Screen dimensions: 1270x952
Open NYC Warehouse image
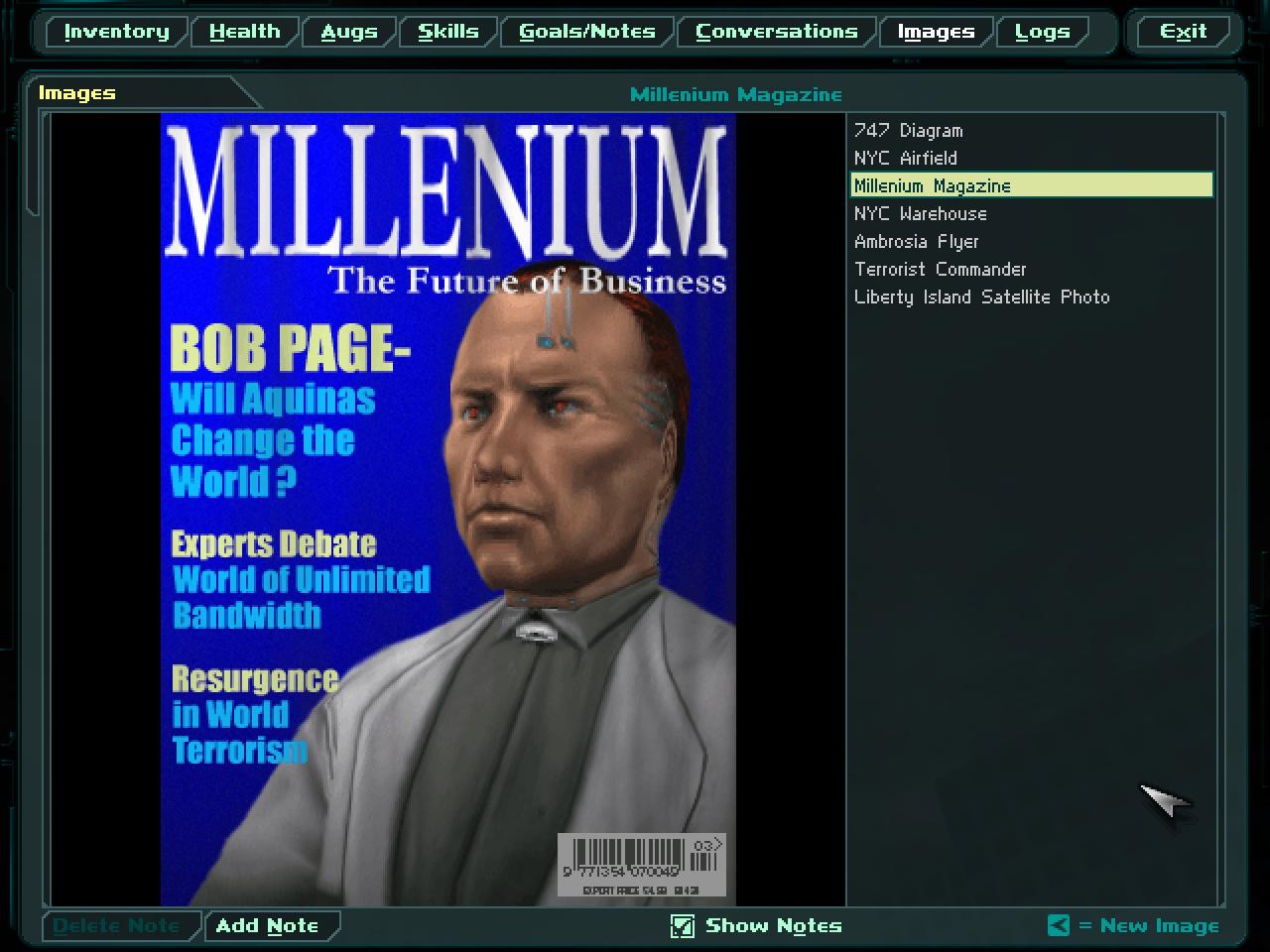(920, 214)
